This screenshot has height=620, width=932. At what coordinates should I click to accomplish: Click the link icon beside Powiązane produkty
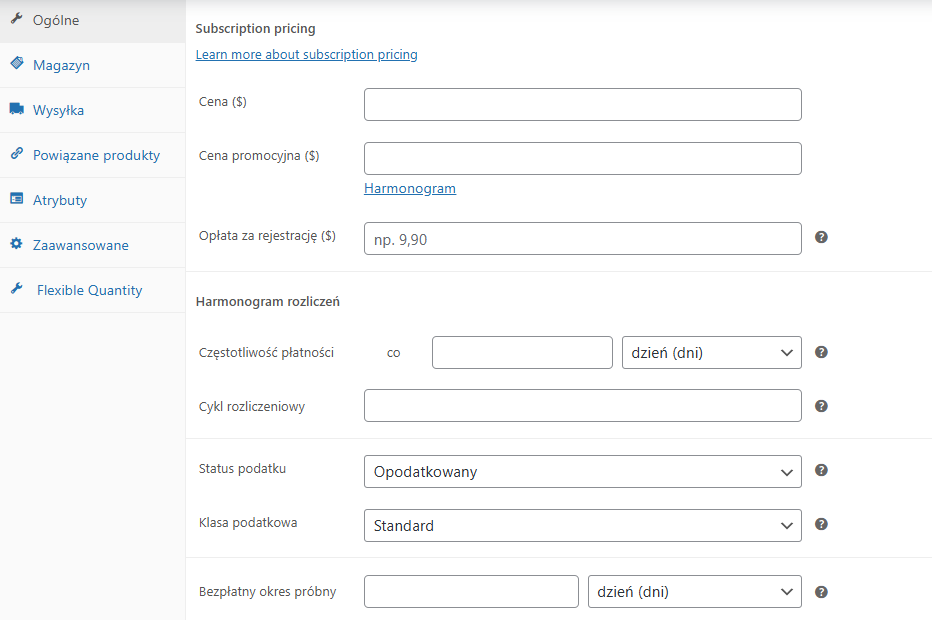click(17, 153)
